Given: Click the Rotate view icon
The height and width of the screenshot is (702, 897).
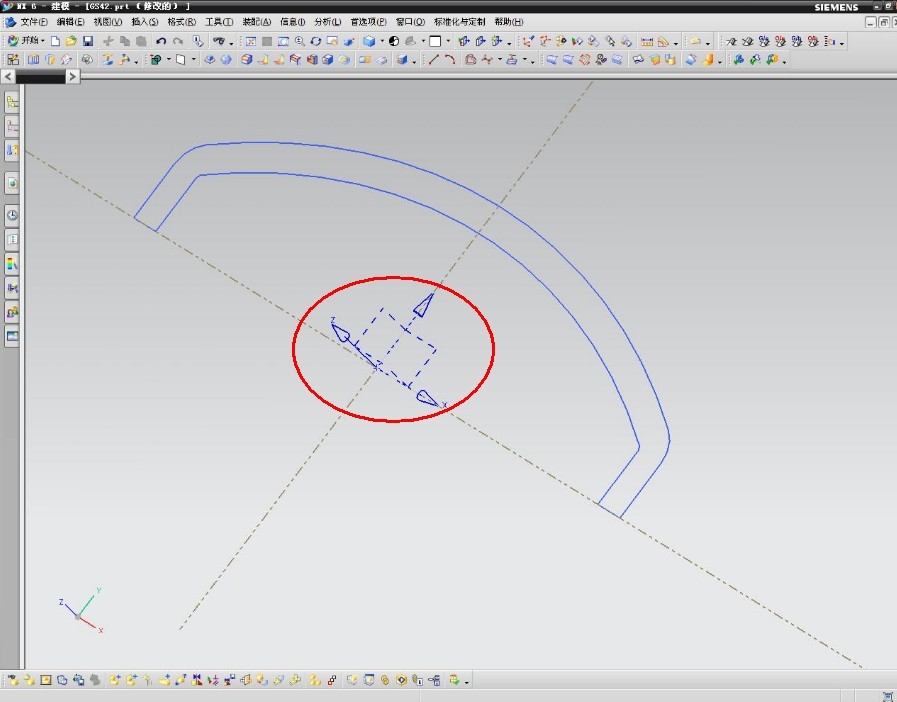Looking at the screenshot, I should click(x=316, y=41).
